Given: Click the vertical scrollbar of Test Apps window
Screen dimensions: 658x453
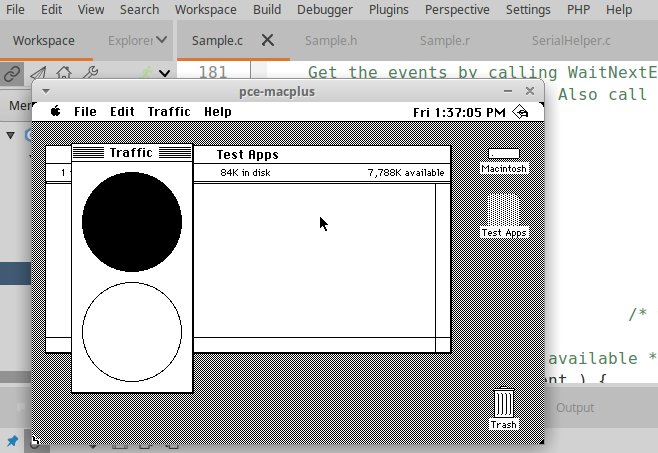Looking at the screenshot, I should tap(443, 260).
